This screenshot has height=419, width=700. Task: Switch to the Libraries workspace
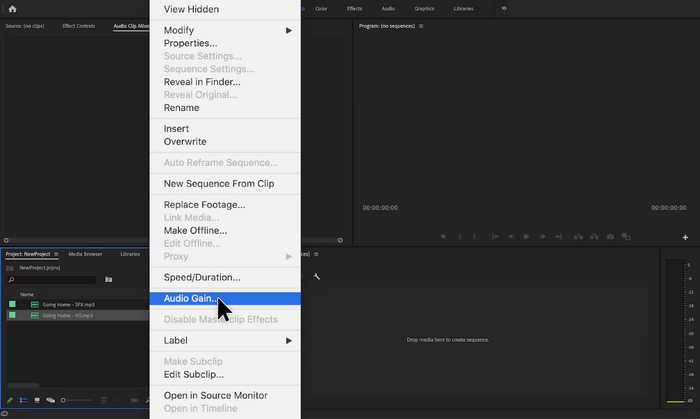(463, 8)
